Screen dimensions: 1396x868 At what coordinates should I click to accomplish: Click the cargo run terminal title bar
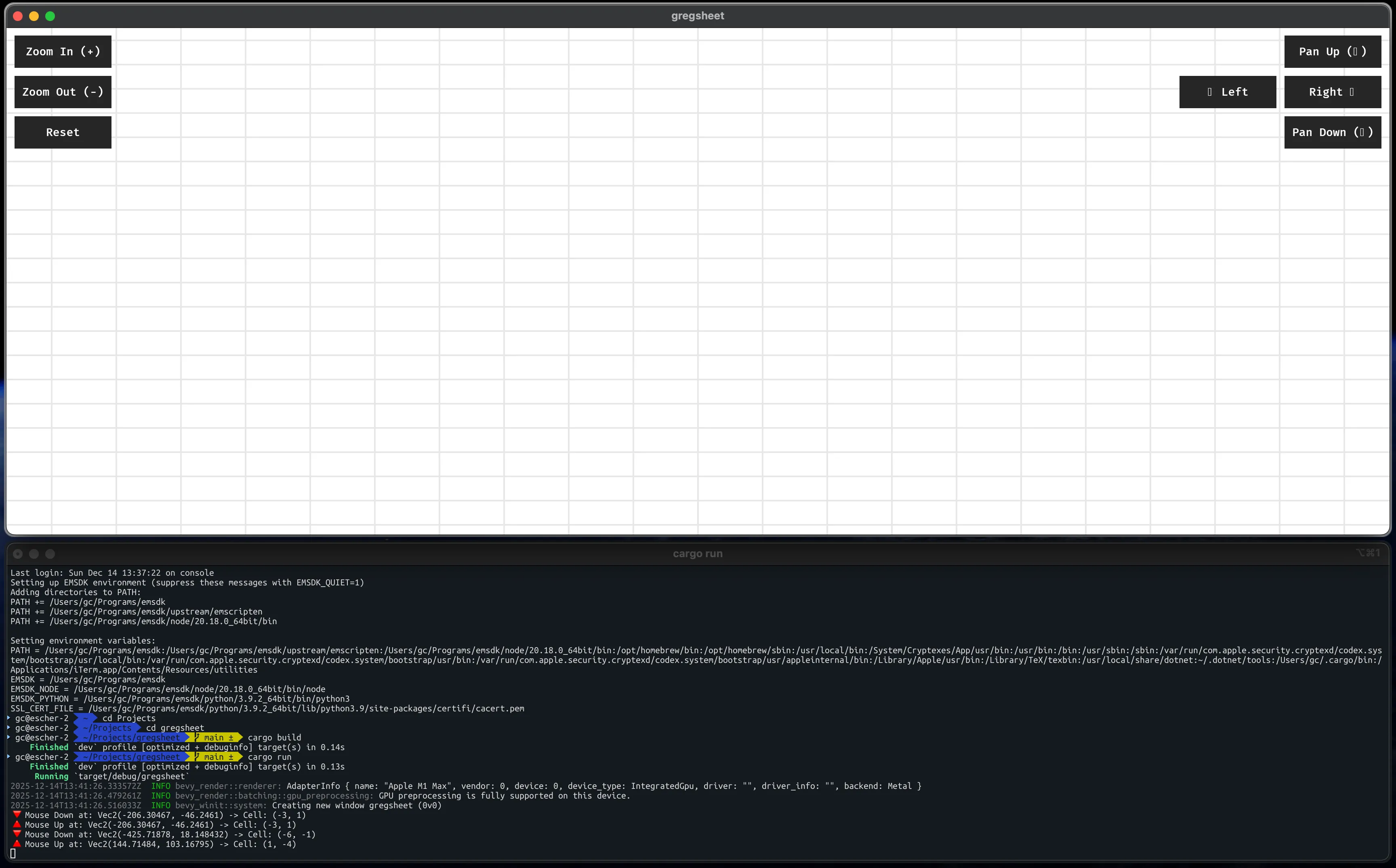coord(698,553)
